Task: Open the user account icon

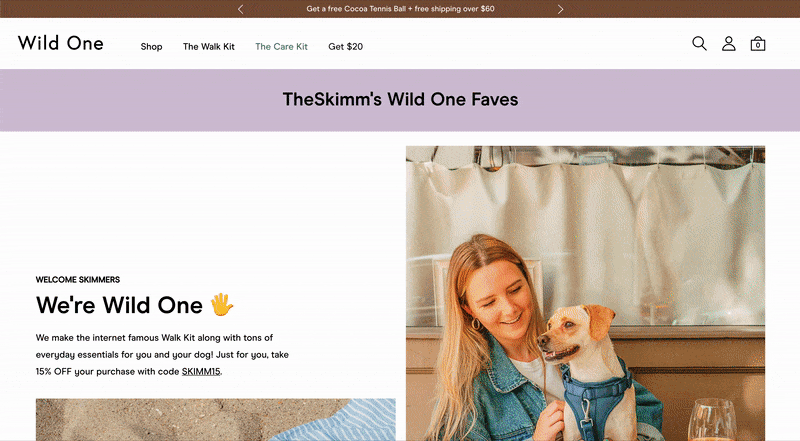Action: click(x=729, y=44)
